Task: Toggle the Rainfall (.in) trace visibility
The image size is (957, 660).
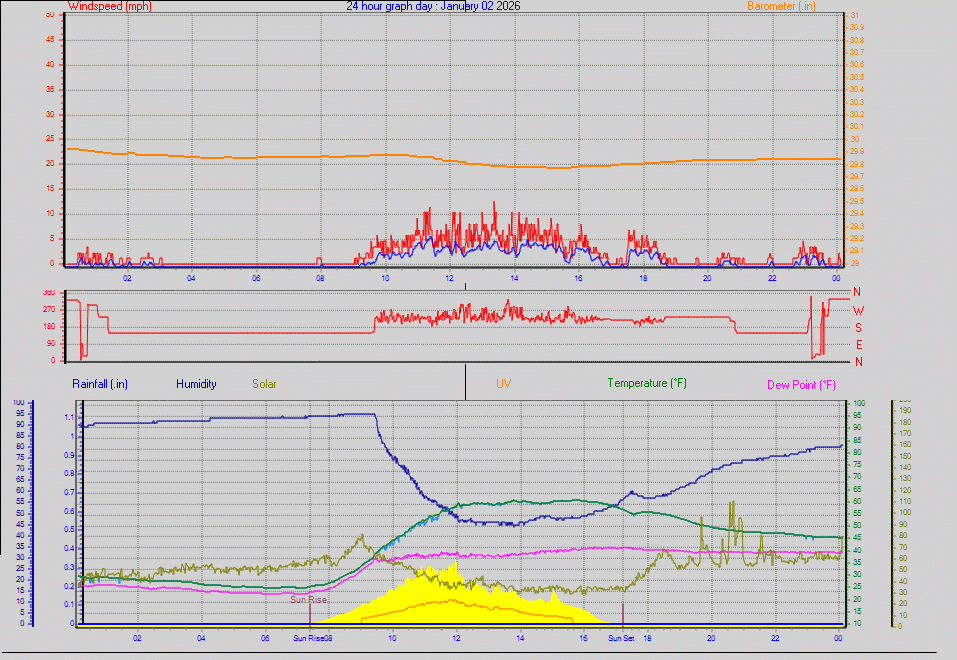Action: [x=99, y=383]
